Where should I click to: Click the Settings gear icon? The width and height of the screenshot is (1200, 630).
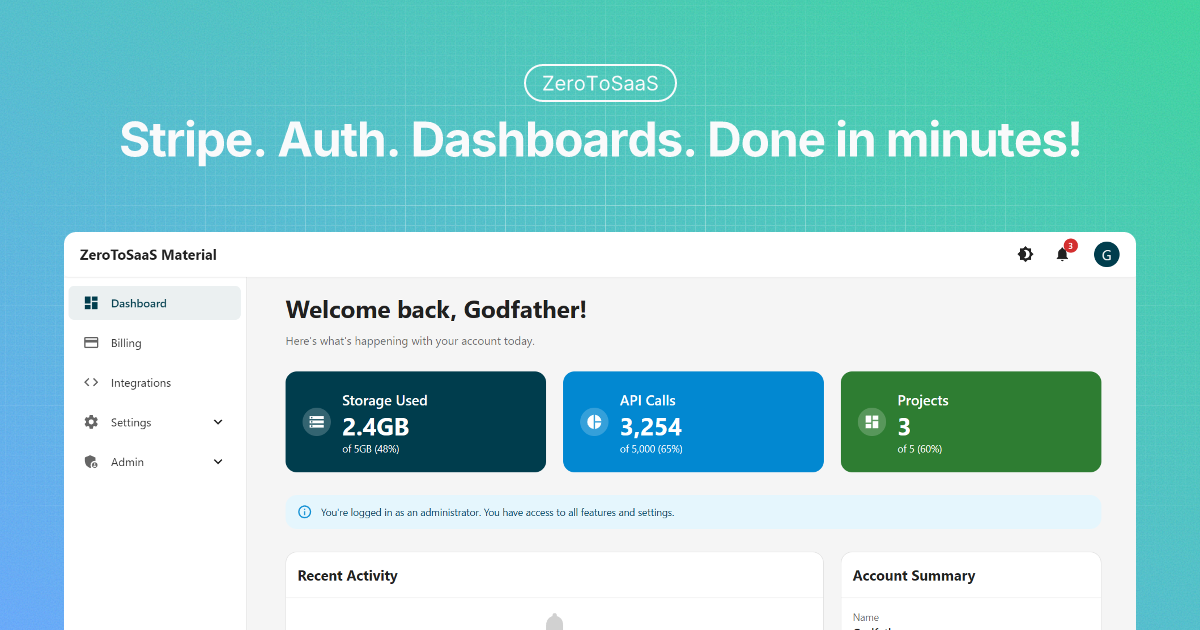coord(91,422)
